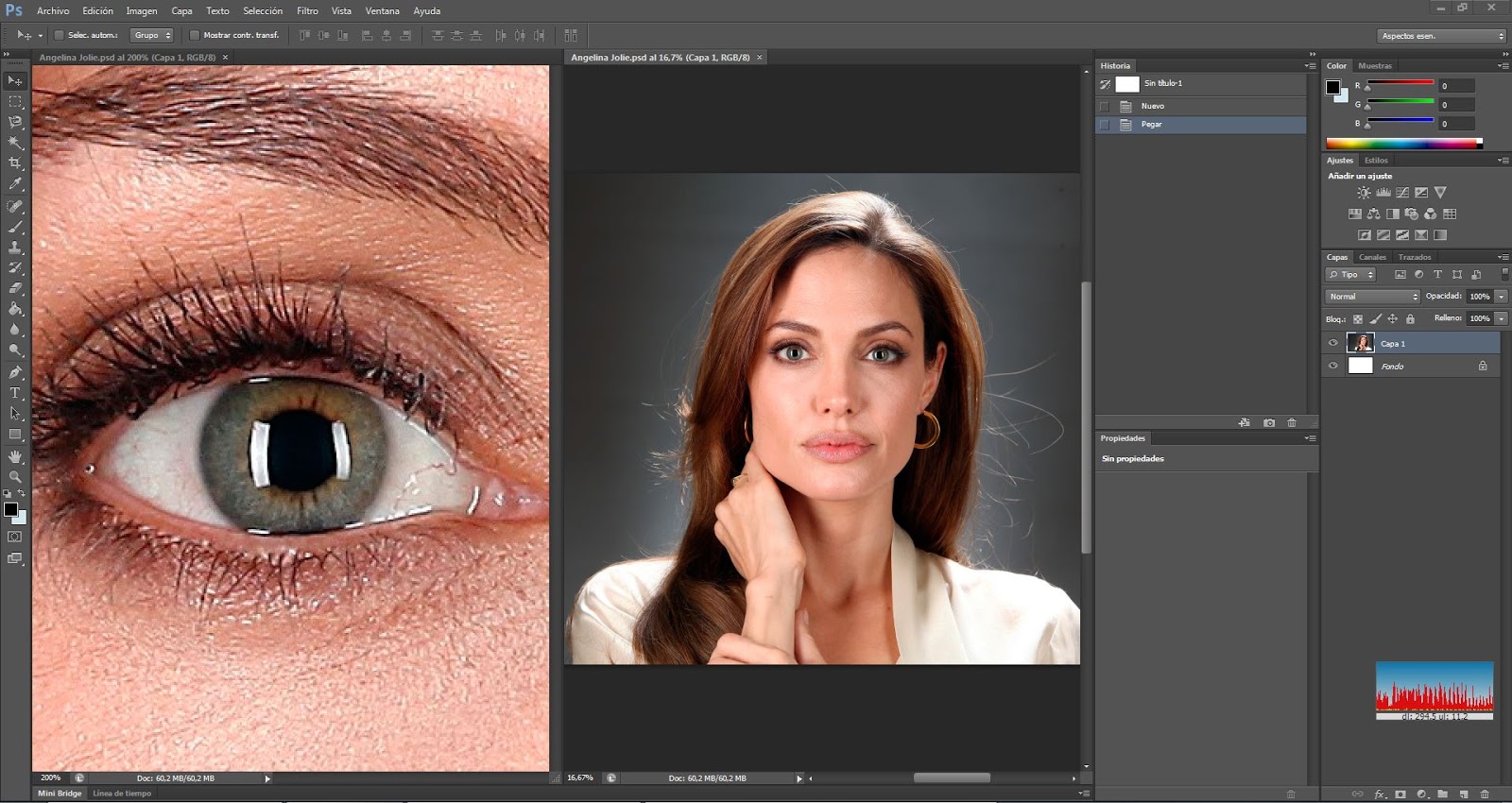
Task: Open the Normal blend mode dropdown
Action: pos(1372,297)
